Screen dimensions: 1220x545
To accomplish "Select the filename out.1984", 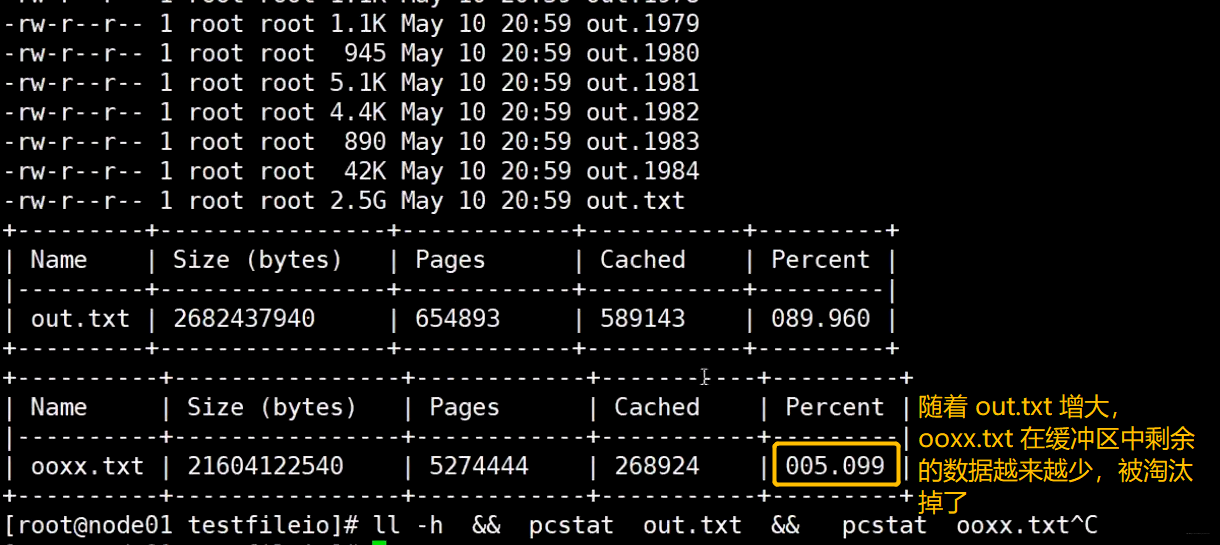I will click(x=643, y=171).
